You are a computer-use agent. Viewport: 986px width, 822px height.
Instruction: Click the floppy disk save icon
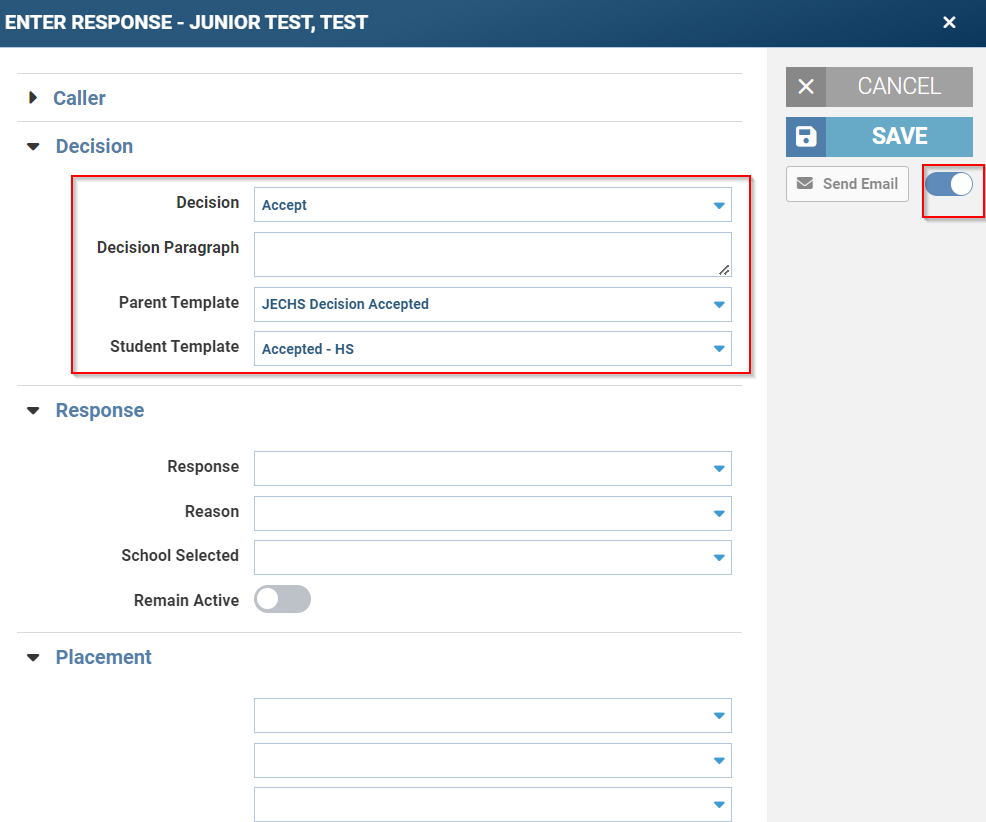[x=806, y=136]
